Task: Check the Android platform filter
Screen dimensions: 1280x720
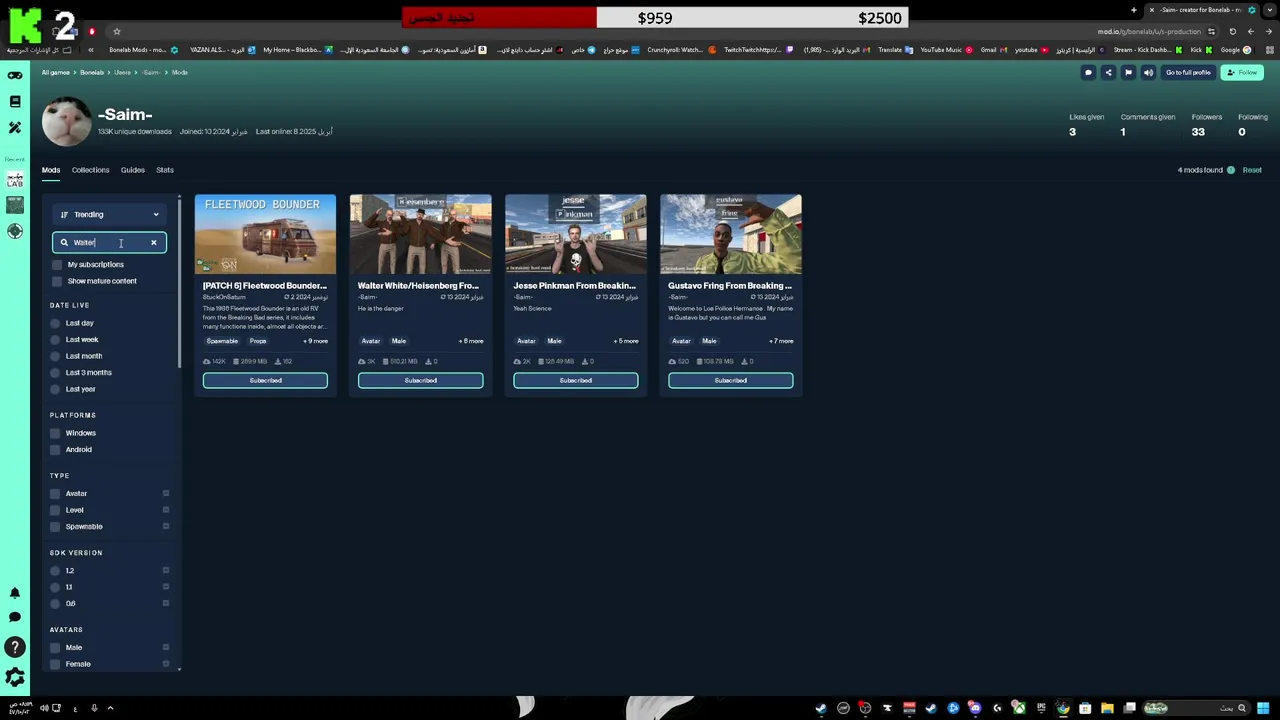Action: tap(55, 449)
